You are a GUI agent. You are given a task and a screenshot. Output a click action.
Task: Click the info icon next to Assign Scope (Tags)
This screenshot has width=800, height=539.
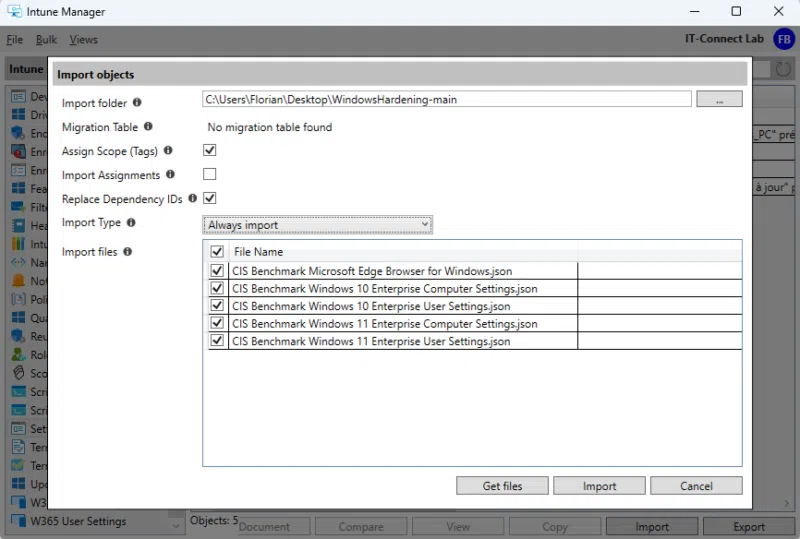tap(168, 150)
